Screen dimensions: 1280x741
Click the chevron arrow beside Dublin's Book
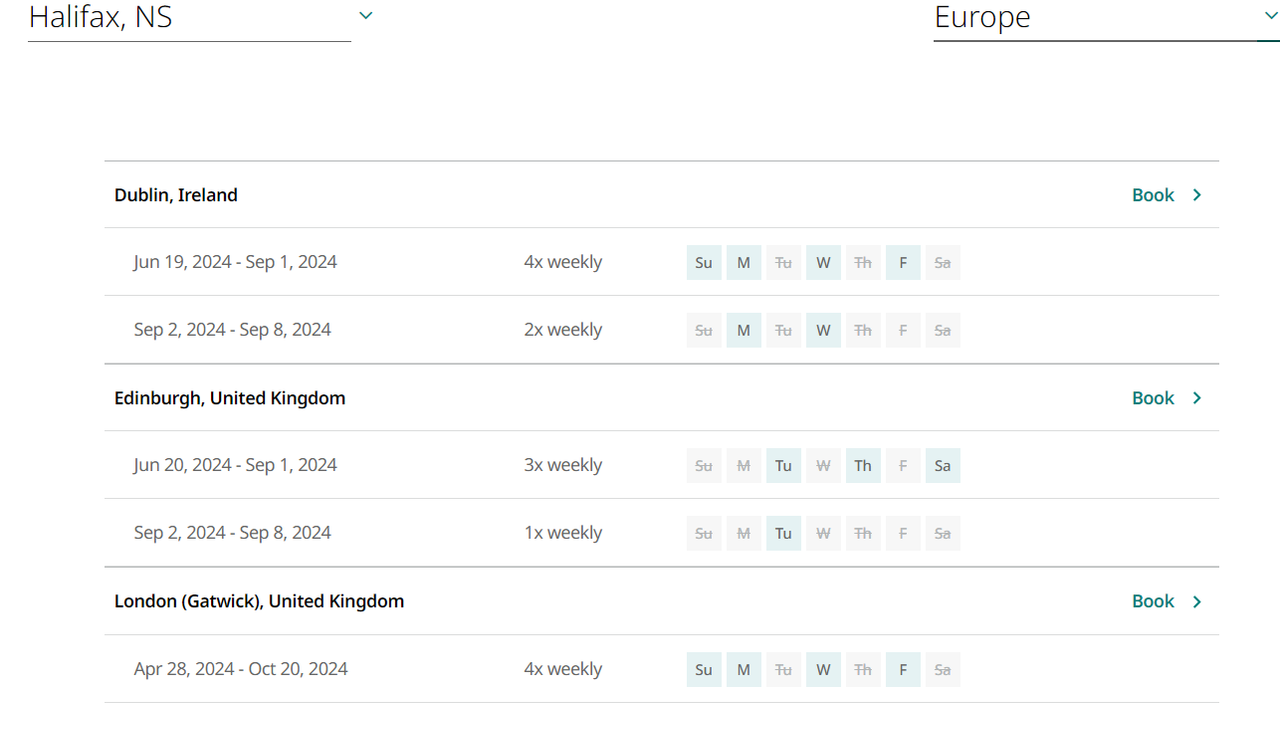click(1197, 195)
